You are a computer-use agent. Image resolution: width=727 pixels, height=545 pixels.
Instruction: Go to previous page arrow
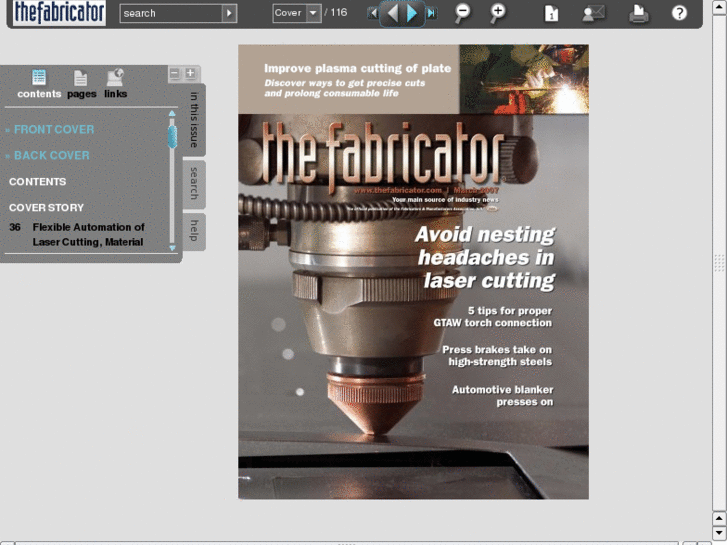392,13
